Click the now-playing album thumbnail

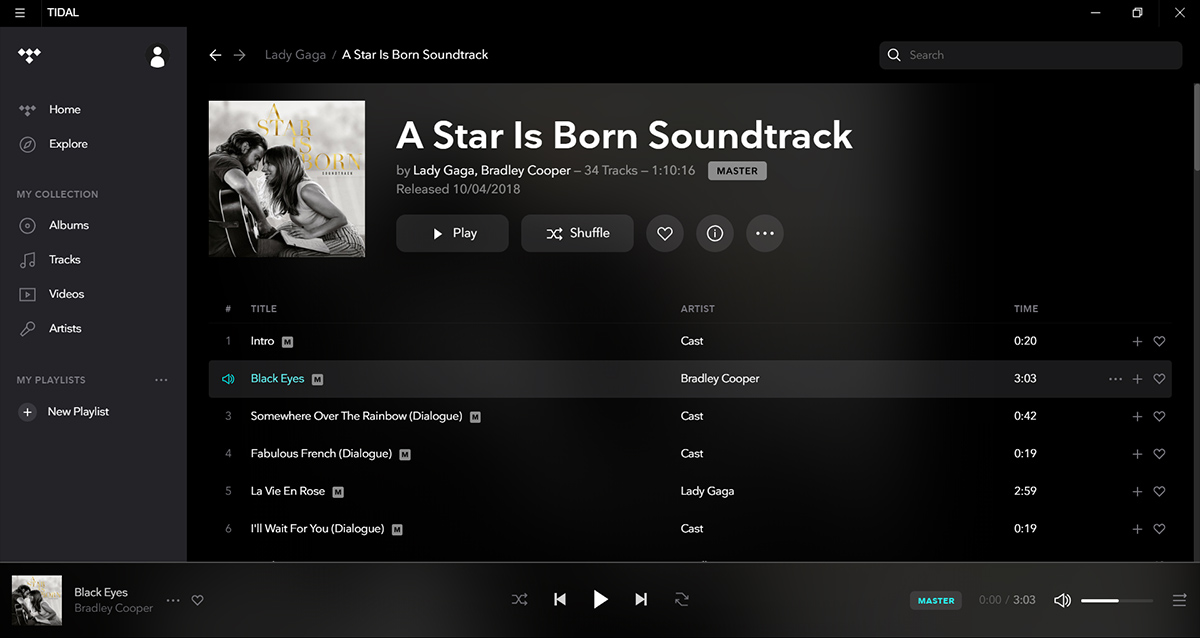point(37,600)
